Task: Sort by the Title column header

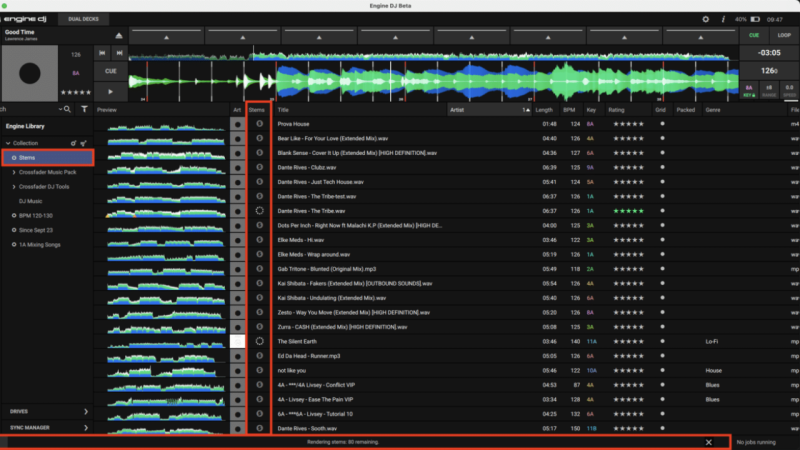Action: click(x=360, y=110)
